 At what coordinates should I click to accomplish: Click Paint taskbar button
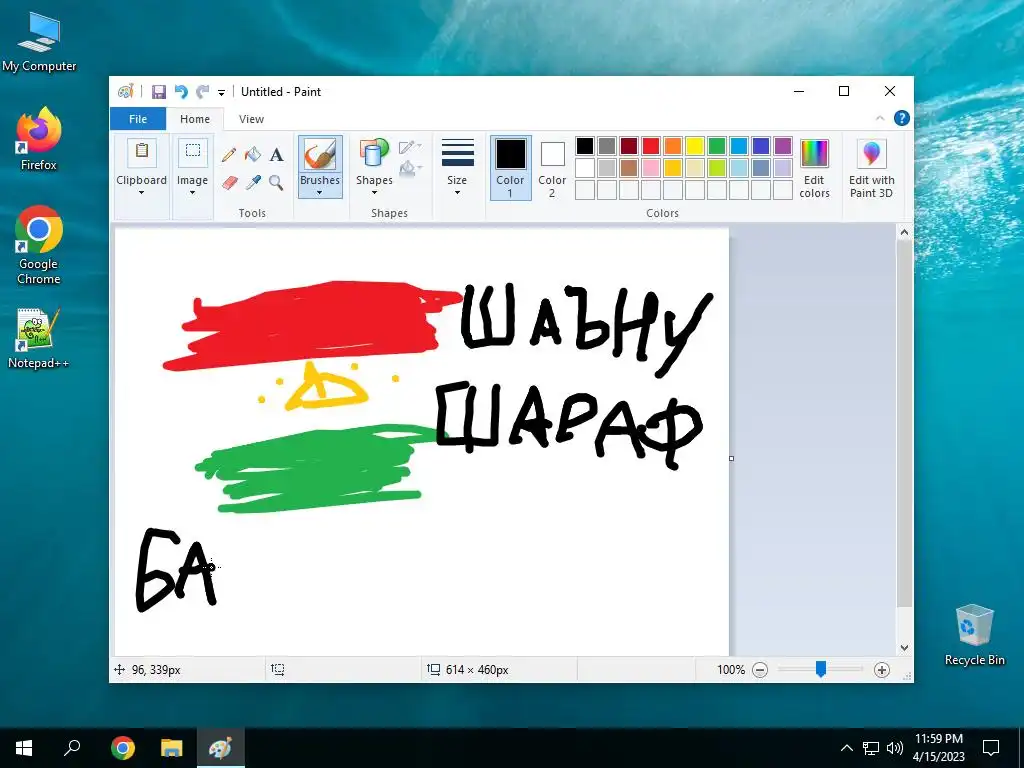tap(221, 748)
